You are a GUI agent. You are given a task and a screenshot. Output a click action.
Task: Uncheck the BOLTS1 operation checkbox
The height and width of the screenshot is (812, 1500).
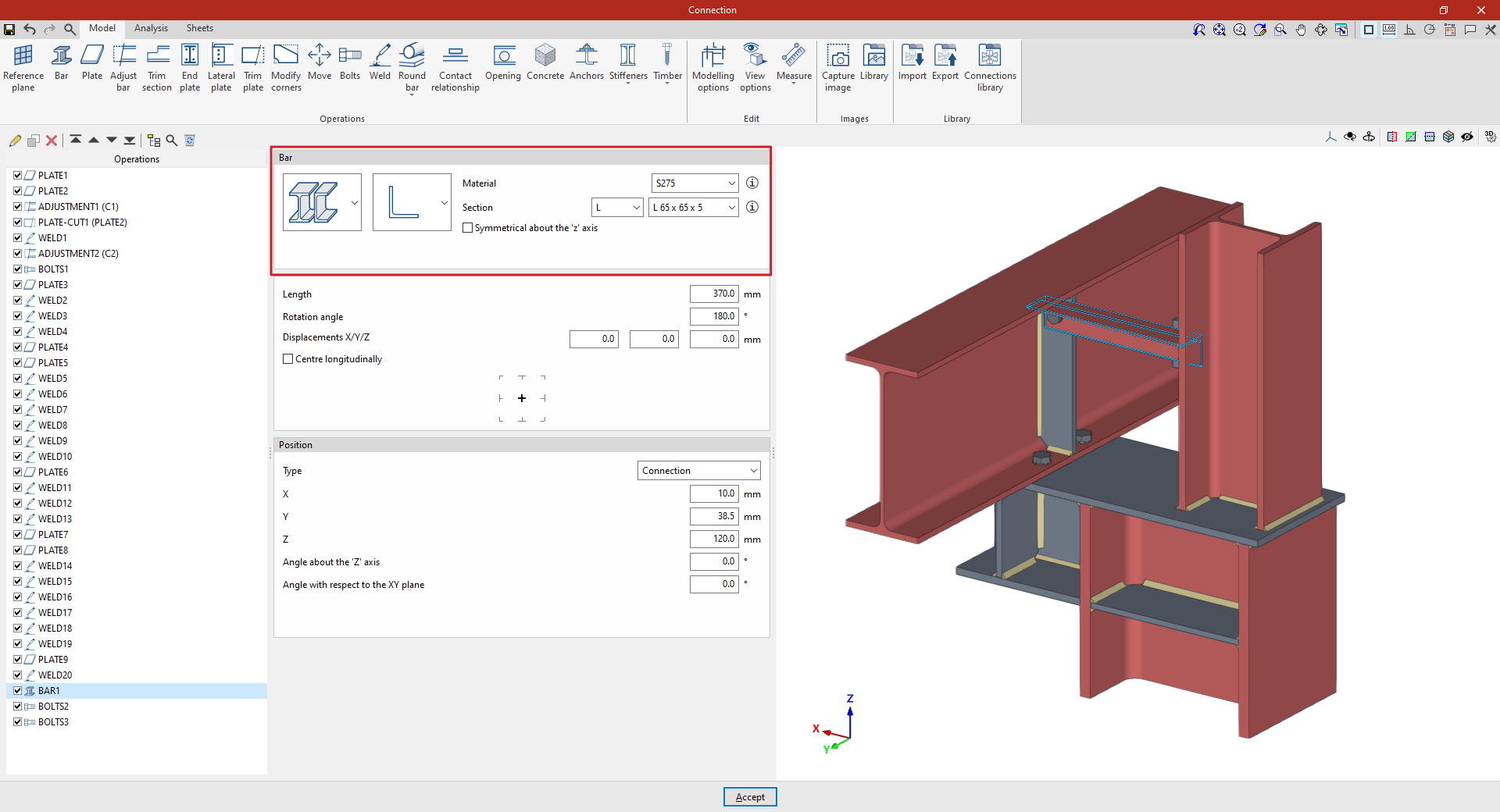coord(17,269)
